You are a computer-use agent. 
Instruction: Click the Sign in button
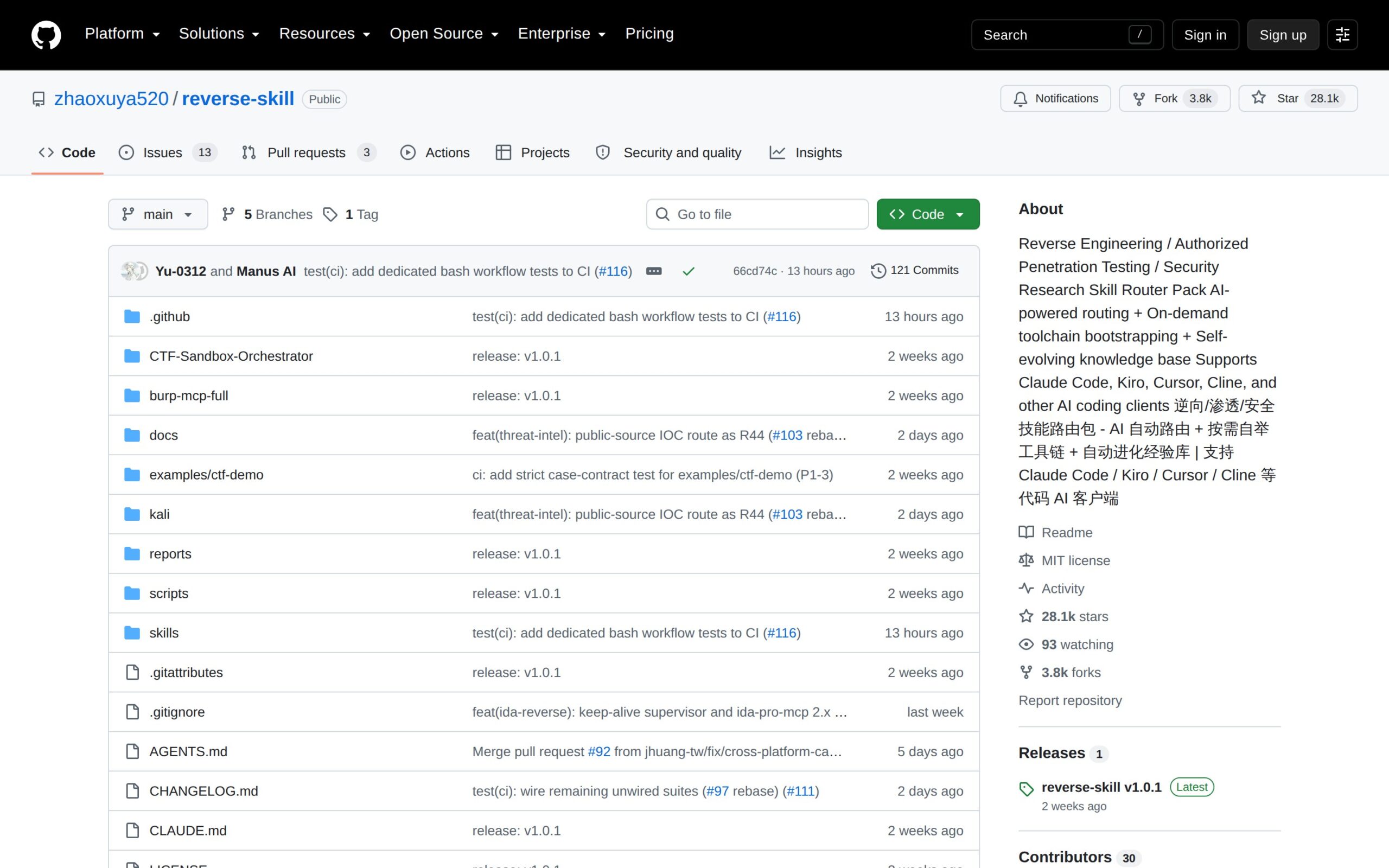1205,35
